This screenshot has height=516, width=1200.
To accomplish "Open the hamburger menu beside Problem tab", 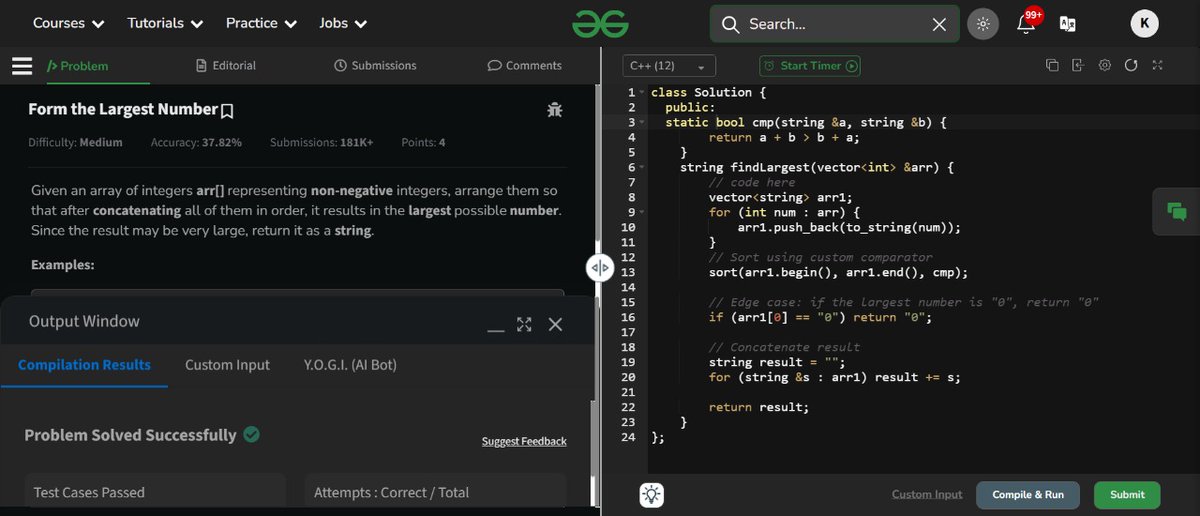I will 23,66.
